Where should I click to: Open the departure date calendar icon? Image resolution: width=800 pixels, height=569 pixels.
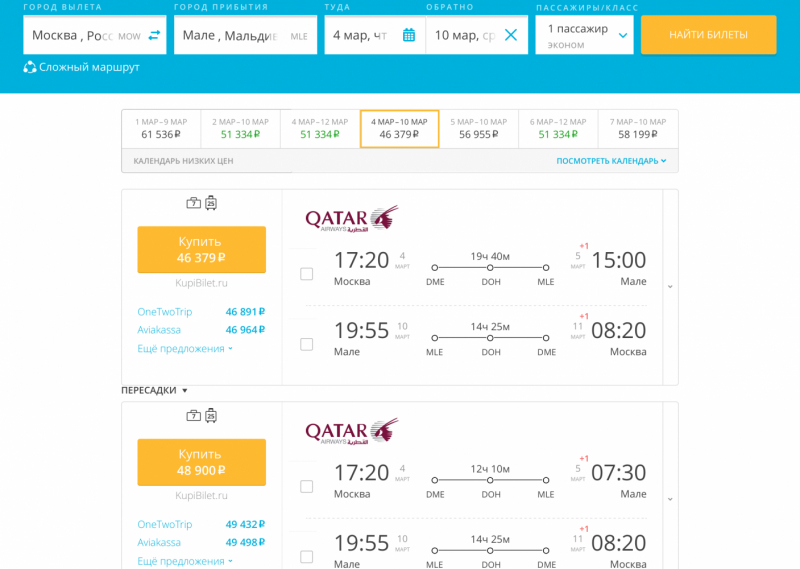coord(409,35)
